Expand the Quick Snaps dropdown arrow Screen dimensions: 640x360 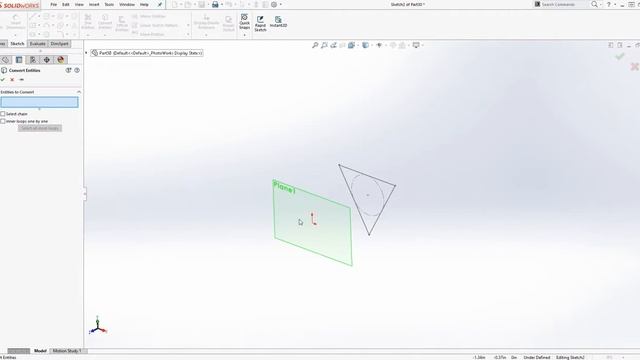click(244, 35)
